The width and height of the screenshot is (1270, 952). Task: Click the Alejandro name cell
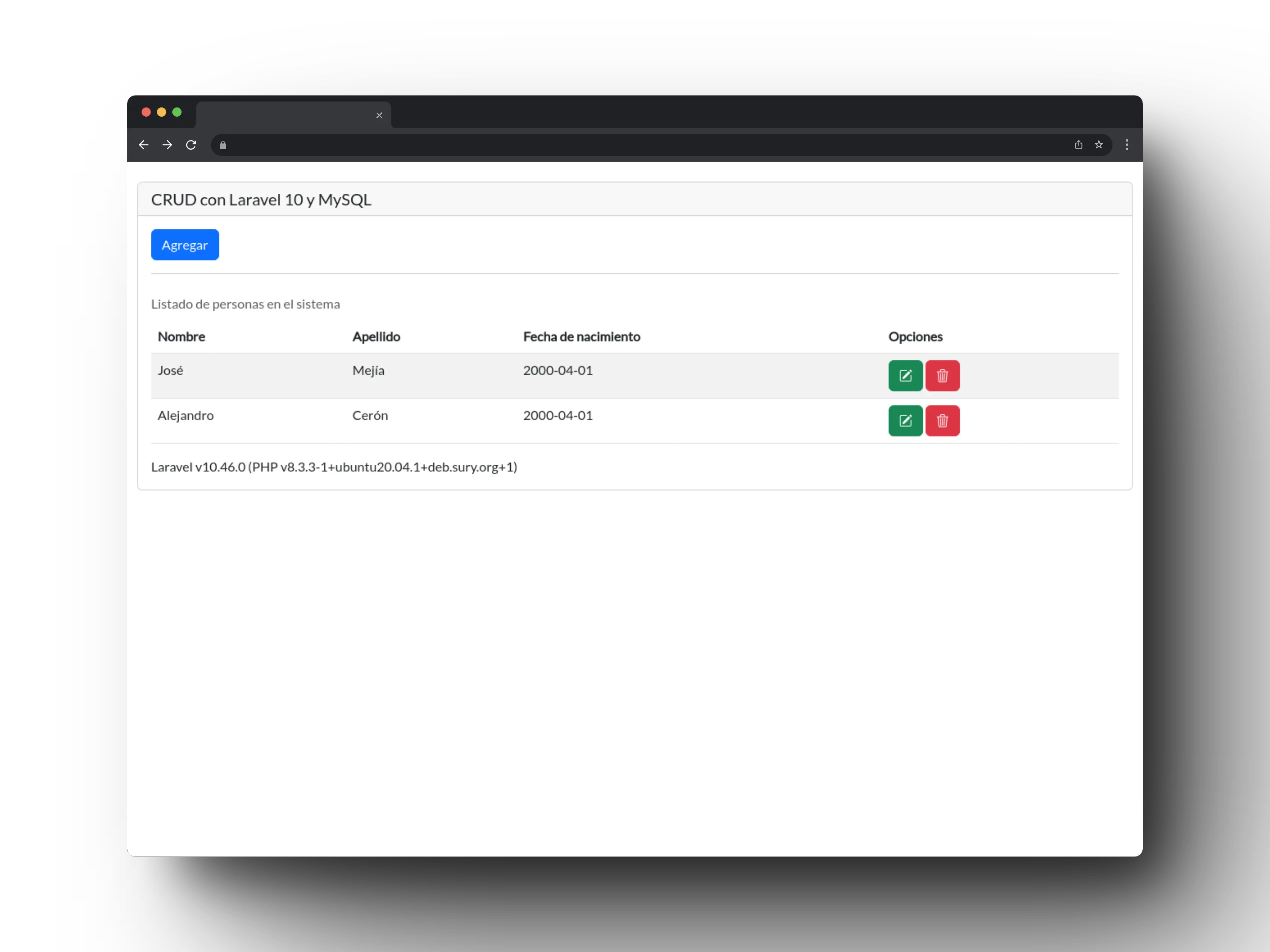pos(186,416)
